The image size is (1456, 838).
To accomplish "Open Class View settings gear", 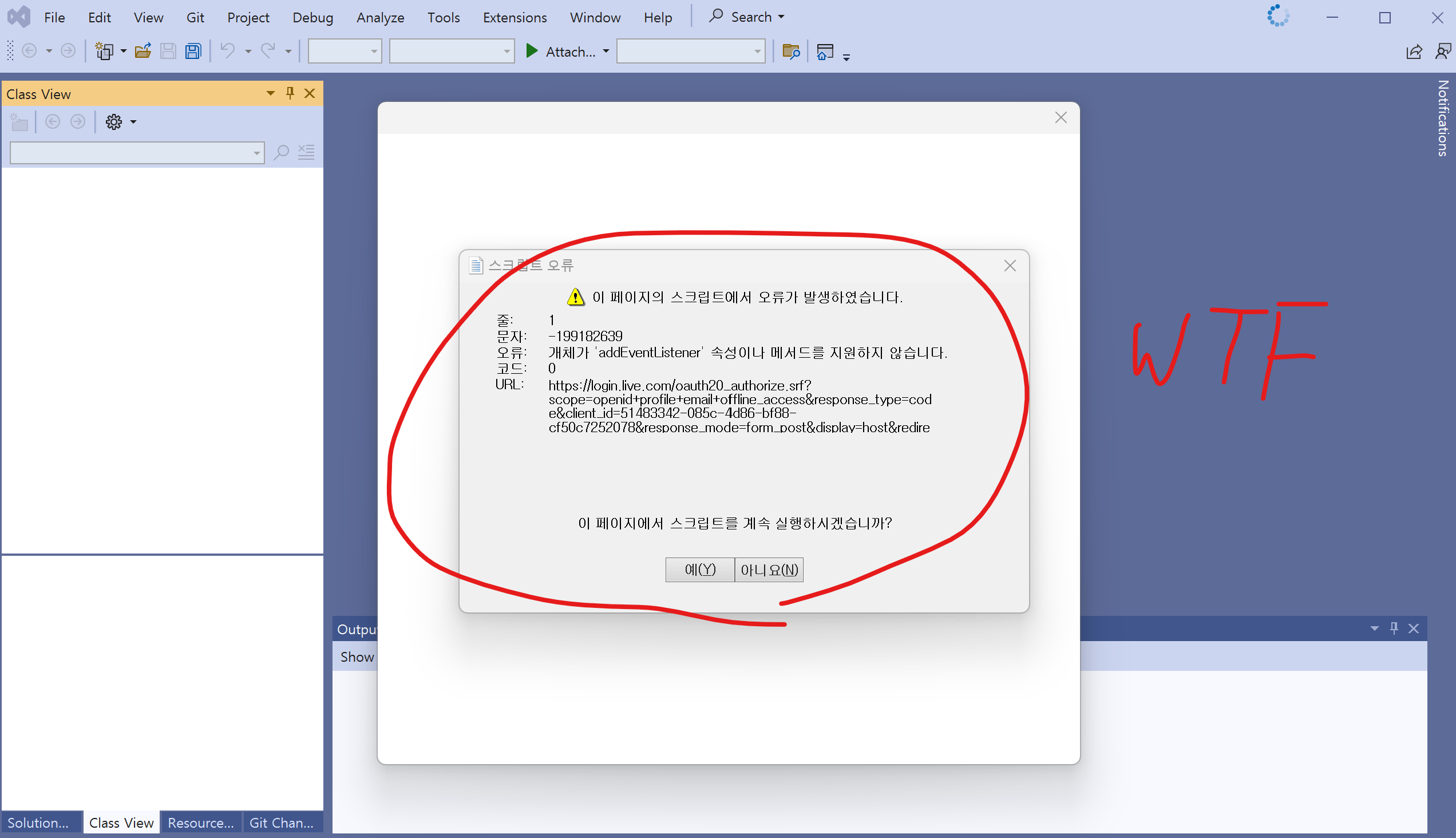I will (114, 122).
